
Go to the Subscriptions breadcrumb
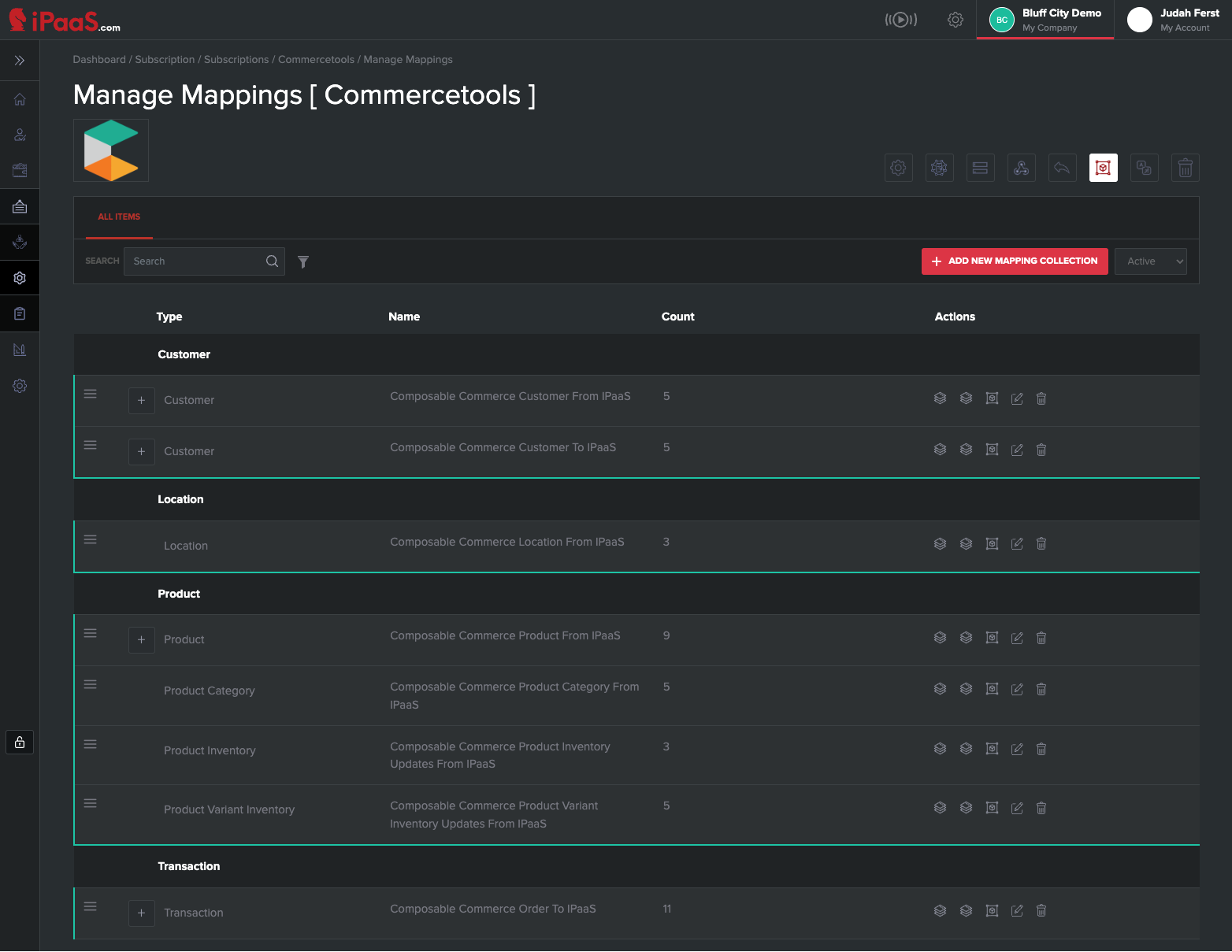[236, 60]
